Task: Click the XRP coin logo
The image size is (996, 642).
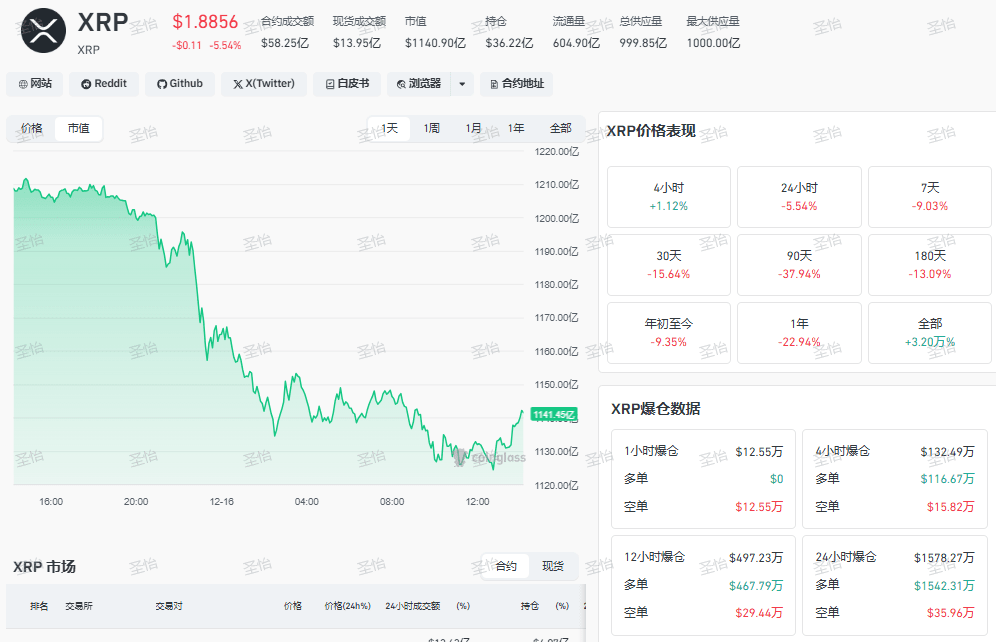Action: coord(43,30)
